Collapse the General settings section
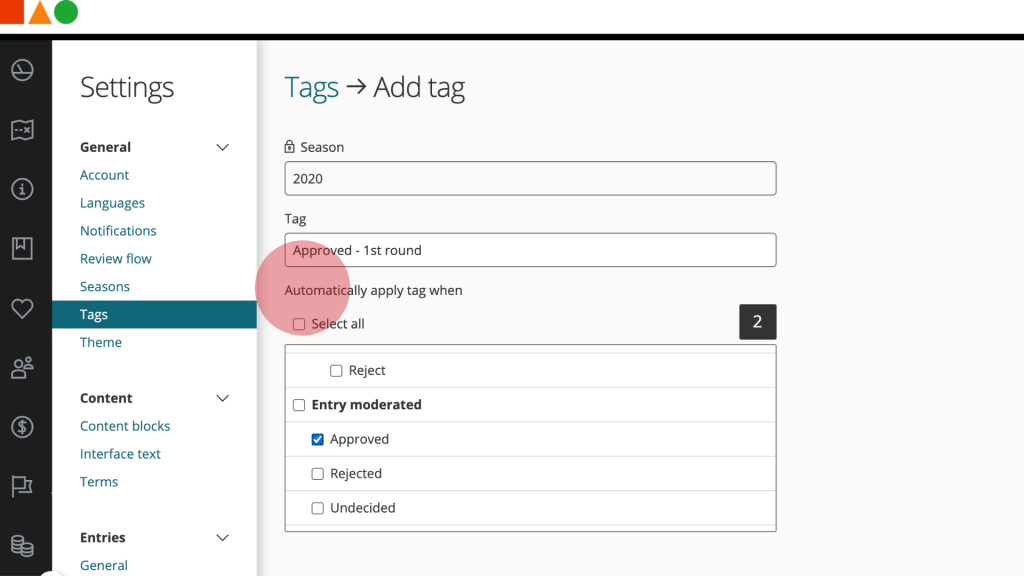The width and height of the screenshot is (1024, 576). tap(222, 146)
